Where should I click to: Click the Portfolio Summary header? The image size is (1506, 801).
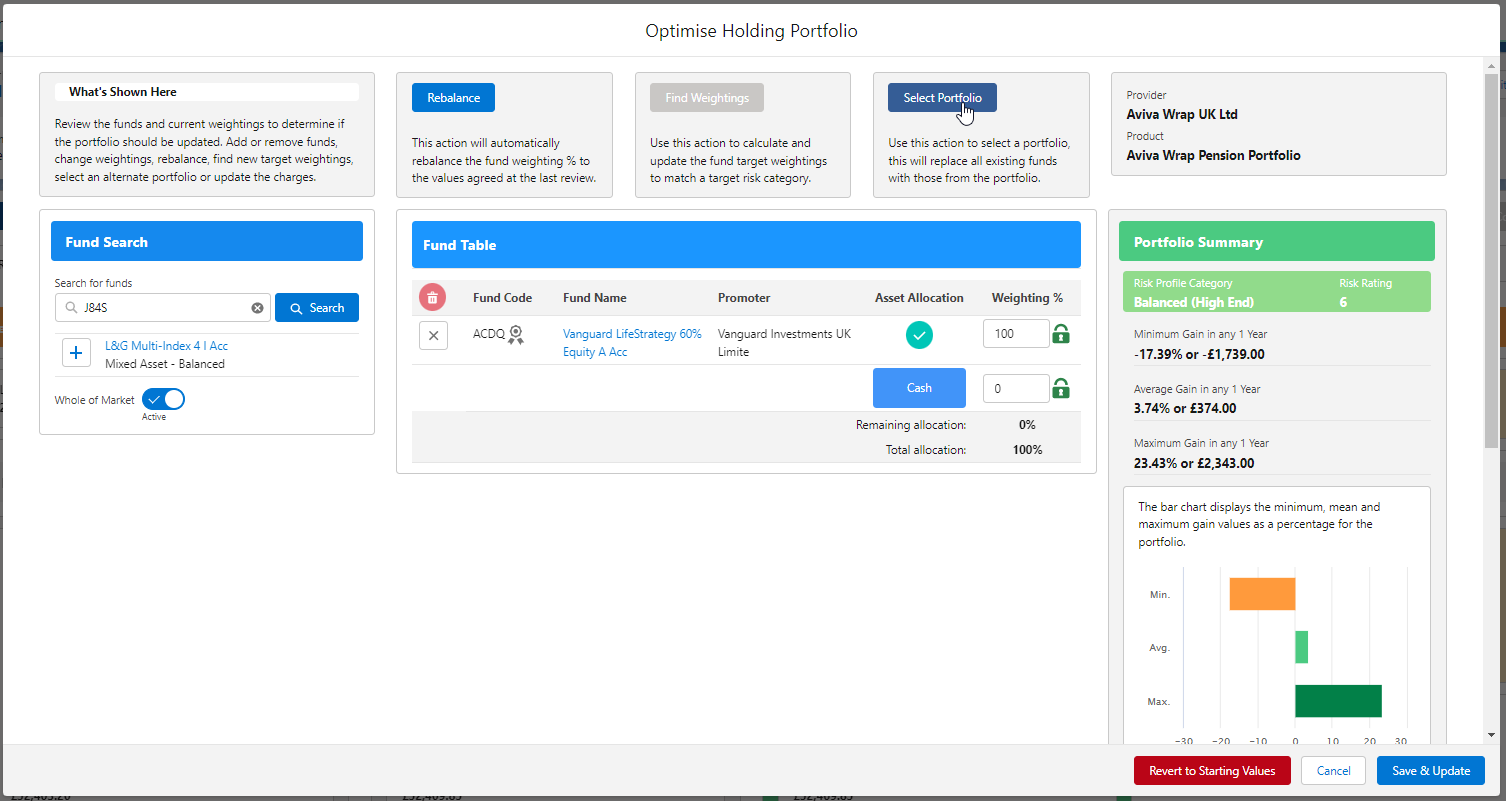pyautogui.click(x=1277, y=241)
